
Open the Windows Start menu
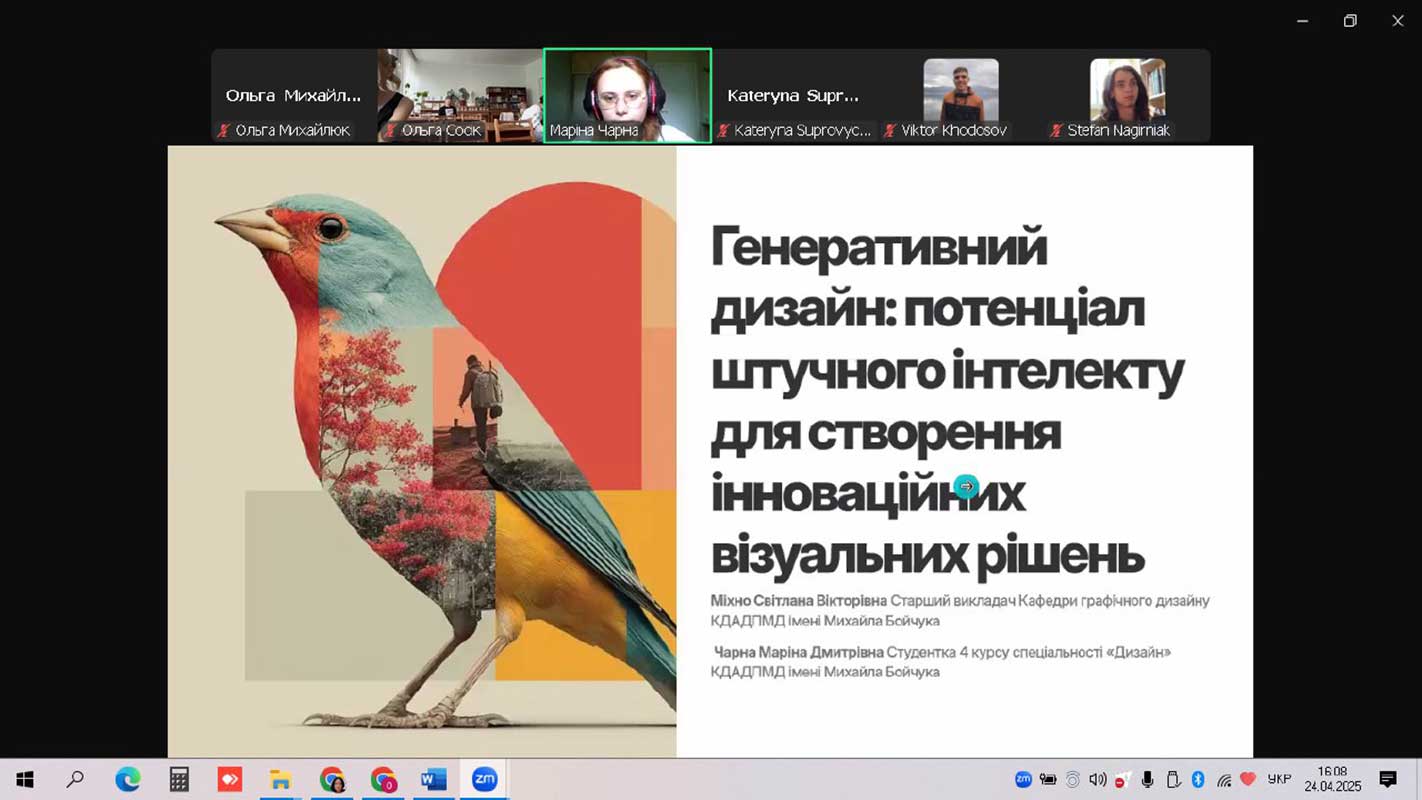click(x=24, y=780)
